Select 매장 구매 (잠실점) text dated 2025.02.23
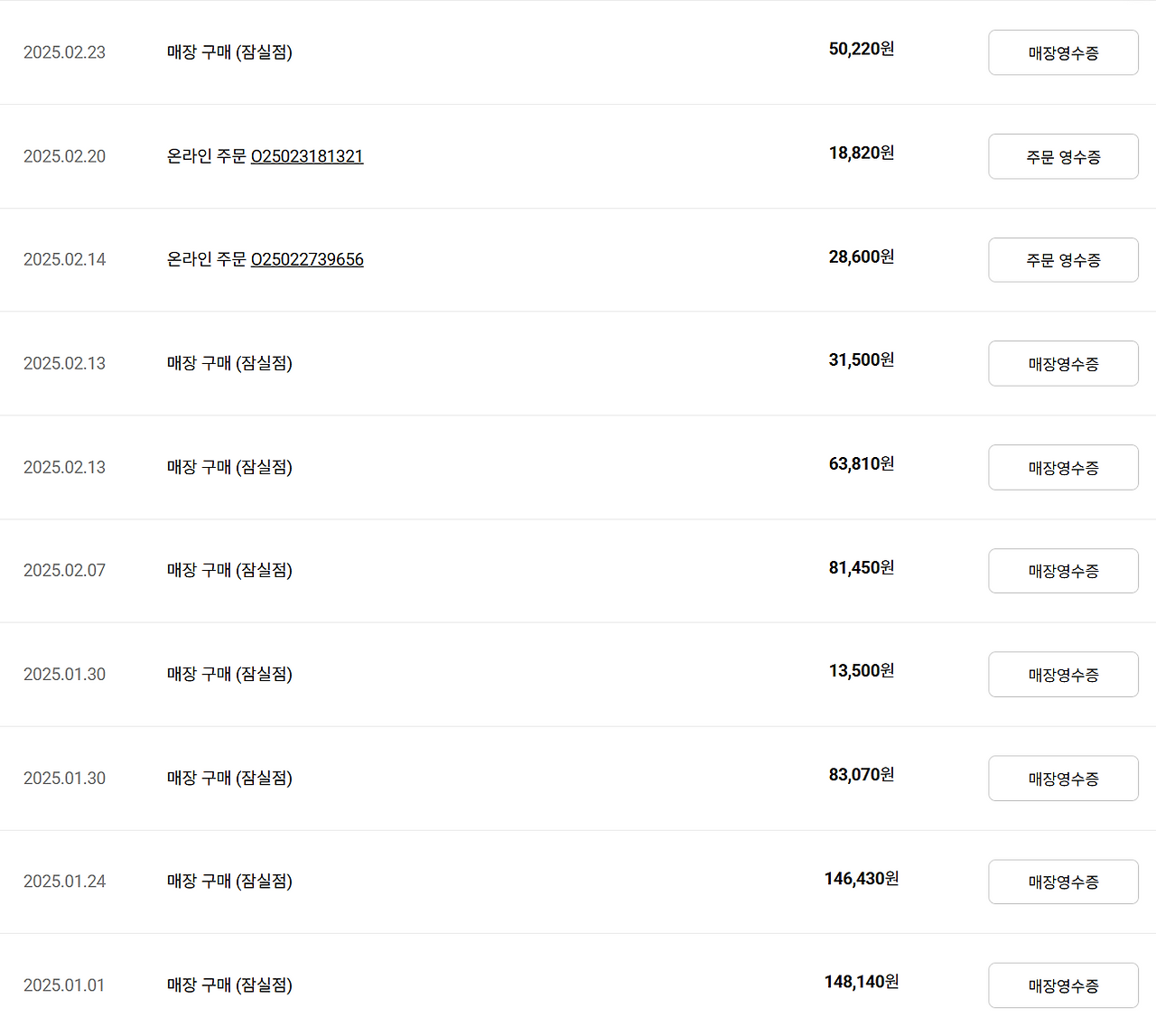 pyautogui.click(x=229, y=52)
